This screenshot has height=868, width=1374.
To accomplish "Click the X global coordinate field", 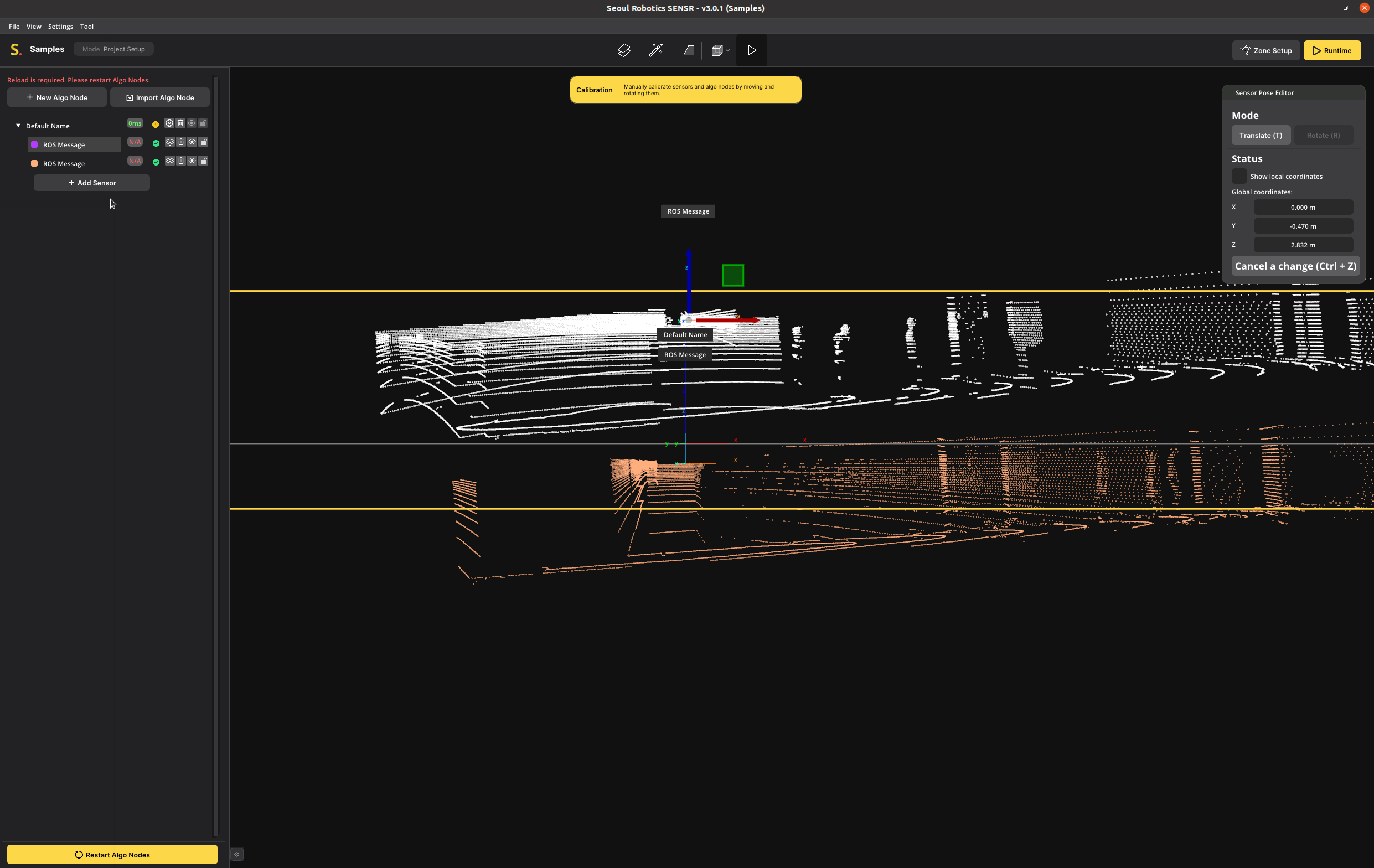I will tap(1303, 207).
